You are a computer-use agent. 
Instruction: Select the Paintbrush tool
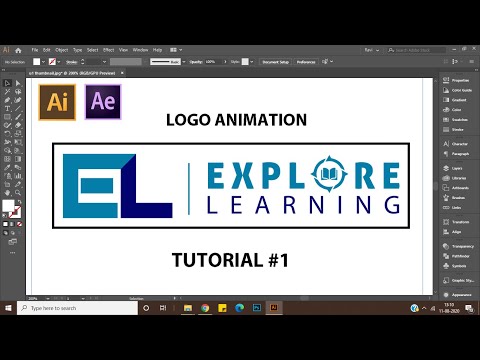(18, 117)
